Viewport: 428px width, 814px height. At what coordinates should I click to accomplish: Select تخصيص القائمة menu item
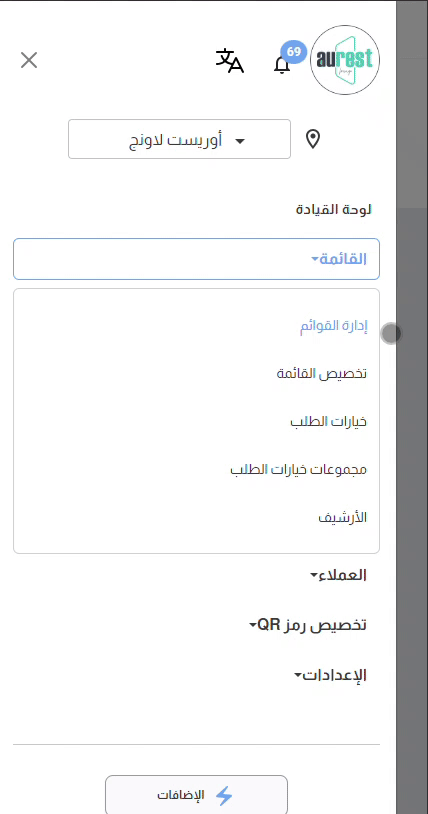pos(322,374)
